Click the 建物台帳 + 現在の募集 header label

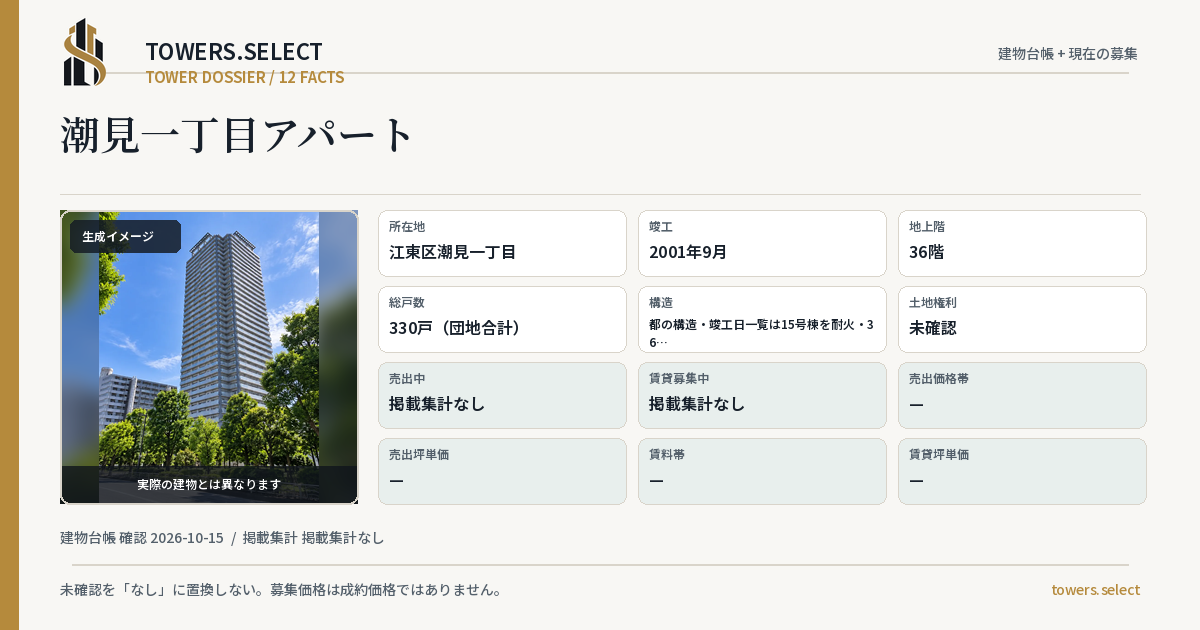(x=1068, y=53)
